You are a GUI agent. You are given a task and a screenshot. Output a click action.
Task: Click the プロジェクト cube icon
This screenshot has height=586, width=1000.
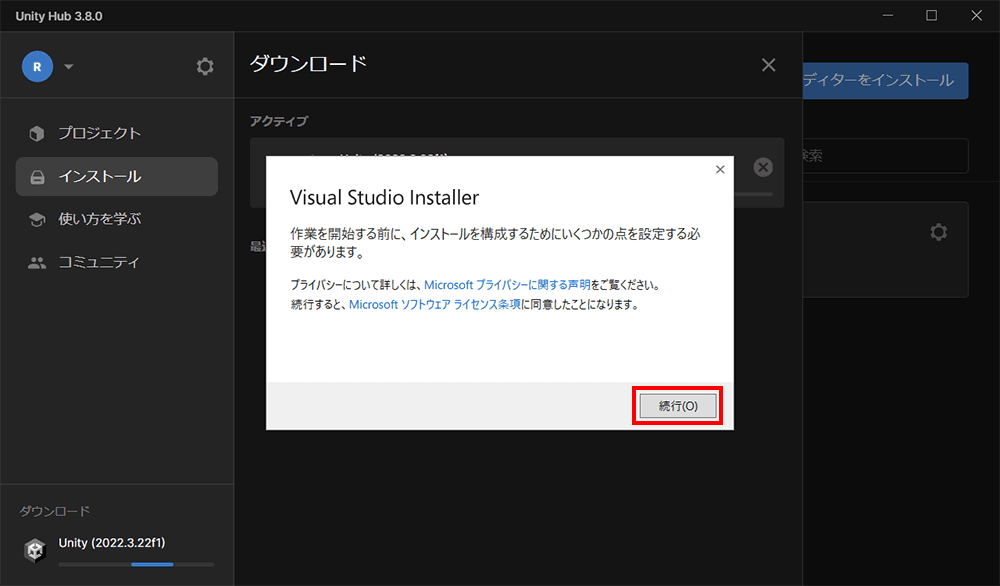pos(37,133)
